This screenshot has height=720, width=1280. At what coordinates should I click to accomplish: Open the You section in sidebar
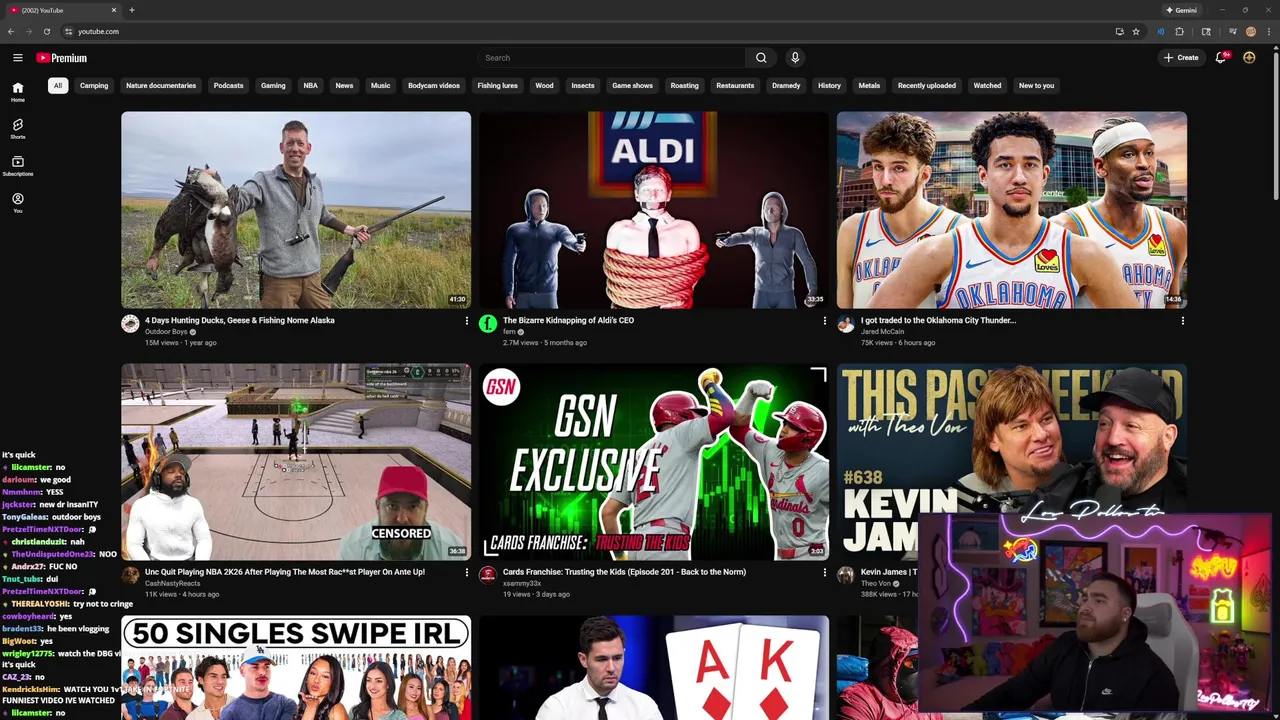[18, 202]
